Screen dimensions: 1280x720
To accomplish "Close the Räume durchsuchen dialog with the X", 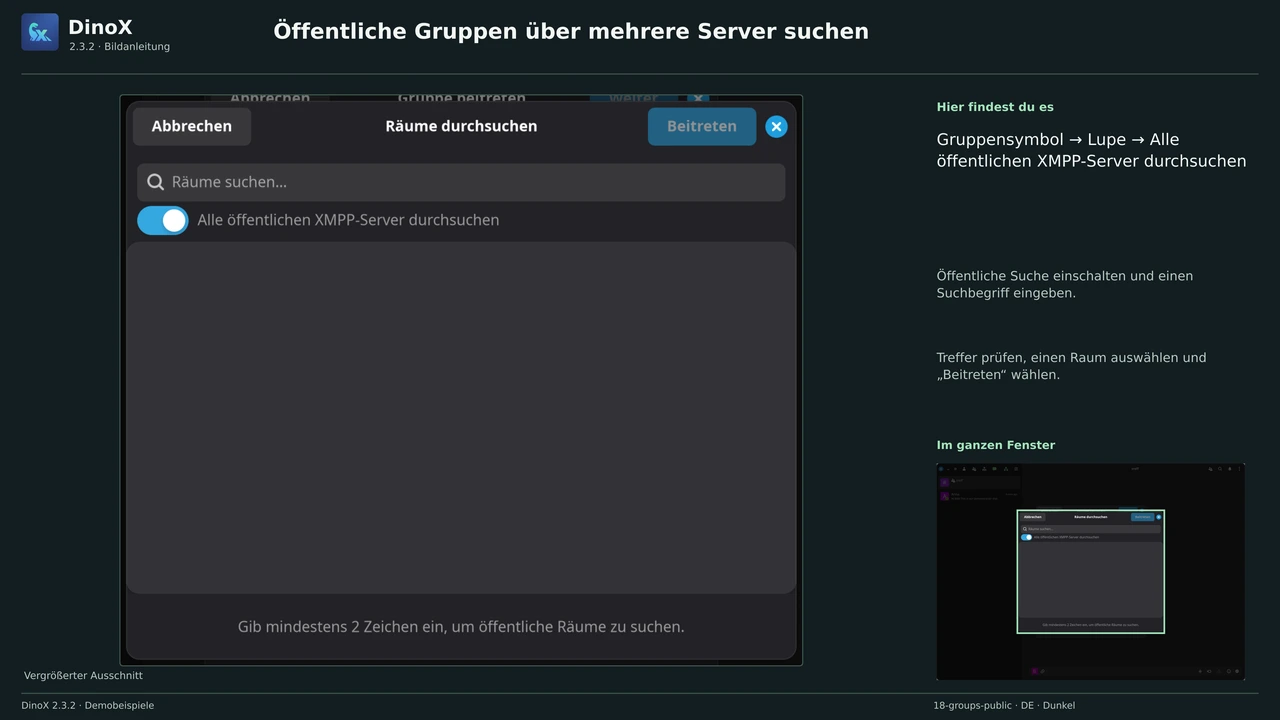I will coord(776,127).
